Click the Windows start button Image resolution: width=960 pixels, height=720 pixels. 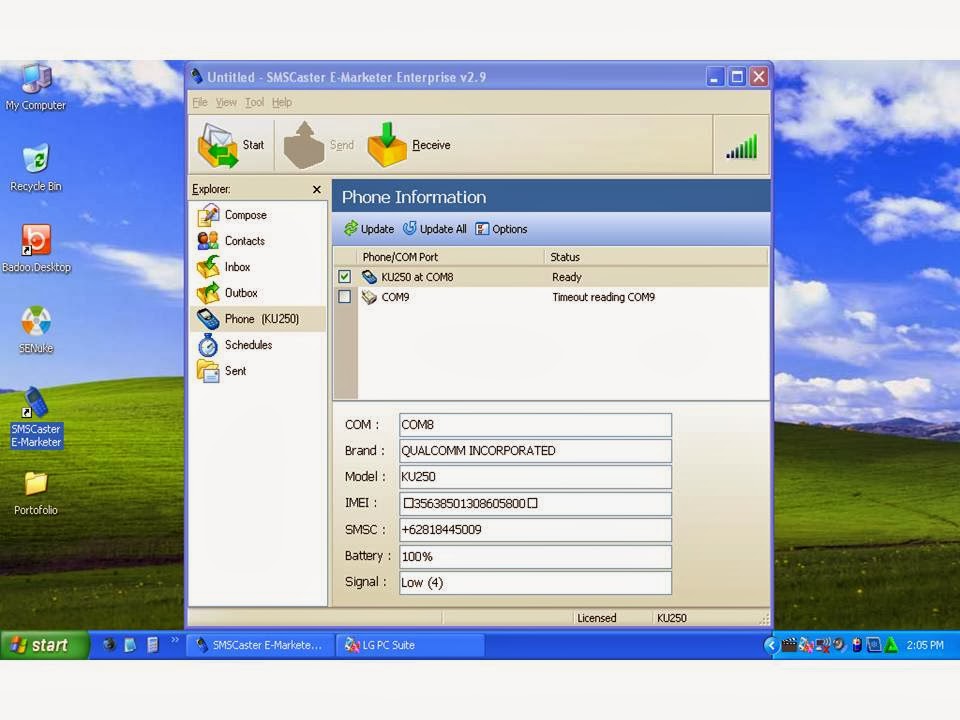coord(44,645)
